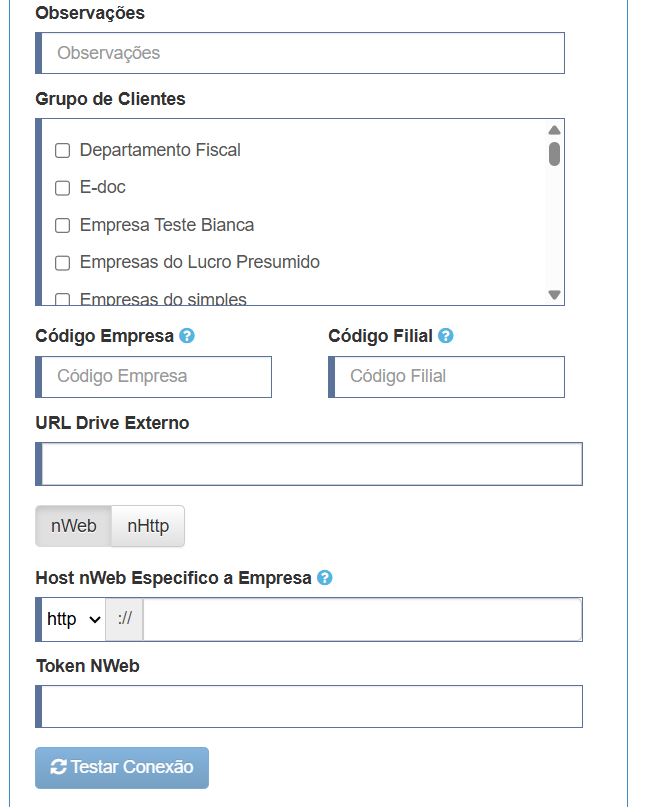The width and height of the screenshot is (645, 807).
Task: Check the Departamento Fiscal checkbox
Action: [62, 151]
